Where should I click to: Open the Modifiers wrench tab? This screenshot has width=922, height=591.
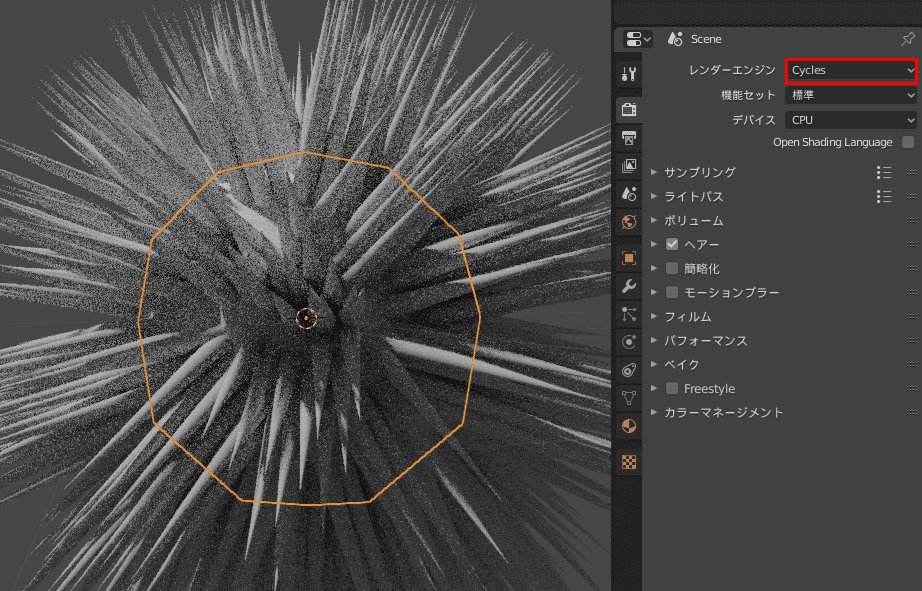629,286
